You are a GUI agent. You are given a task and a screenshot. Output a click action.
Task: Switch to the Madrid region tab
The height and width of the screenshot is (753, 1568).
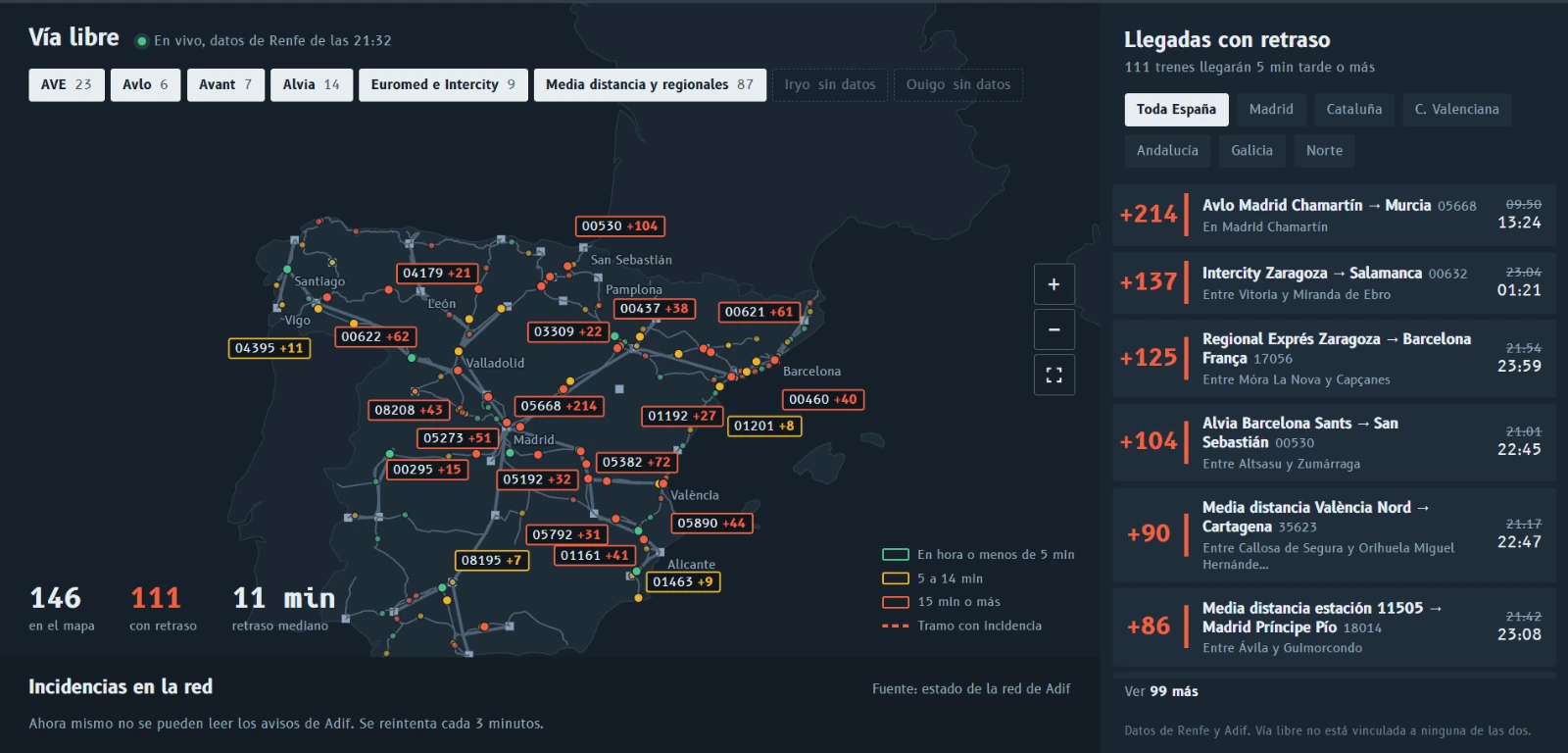click(x=1271, y=109)
